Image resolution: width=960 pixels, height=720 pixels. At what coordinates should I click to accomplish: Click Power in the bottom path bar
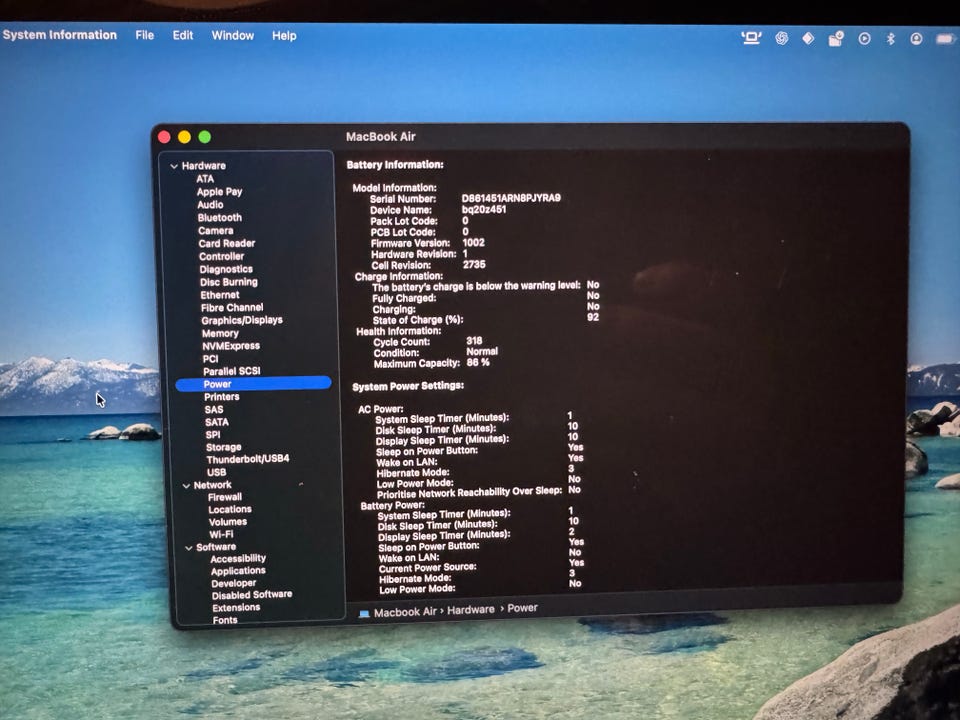tap(522, 608)
